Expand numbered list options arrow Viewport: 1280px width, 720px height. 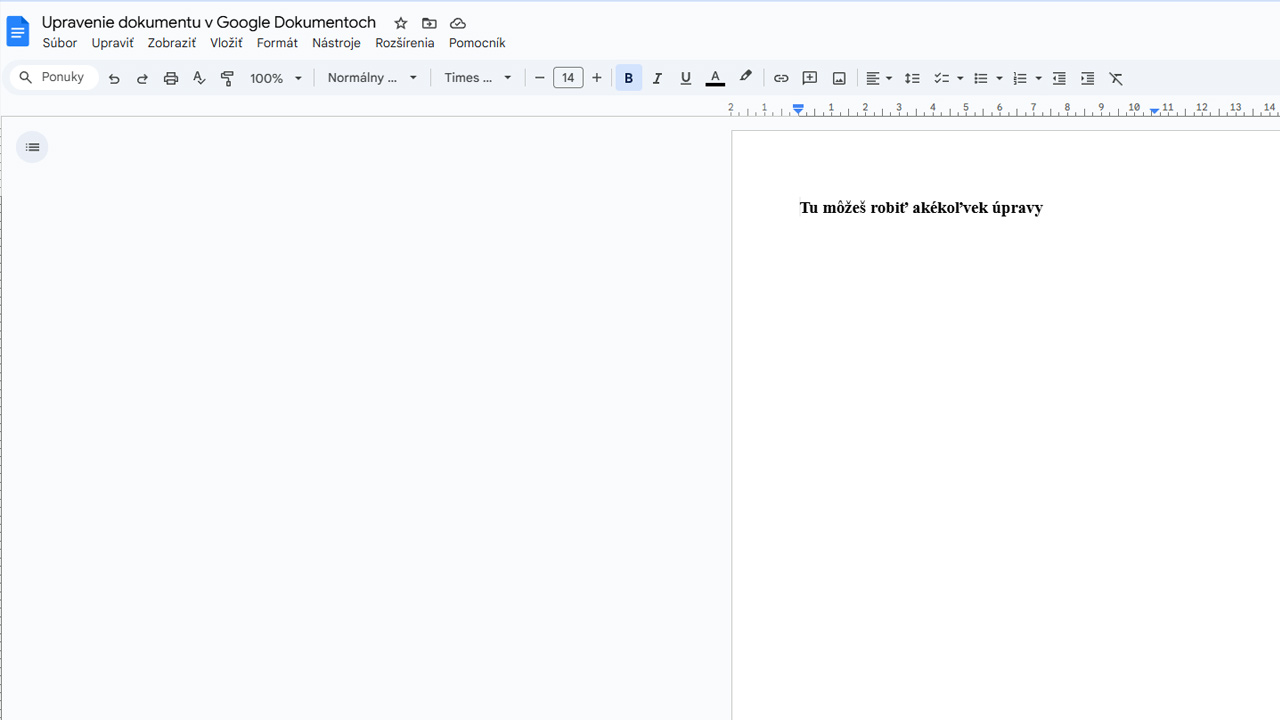click(1038, 78)
